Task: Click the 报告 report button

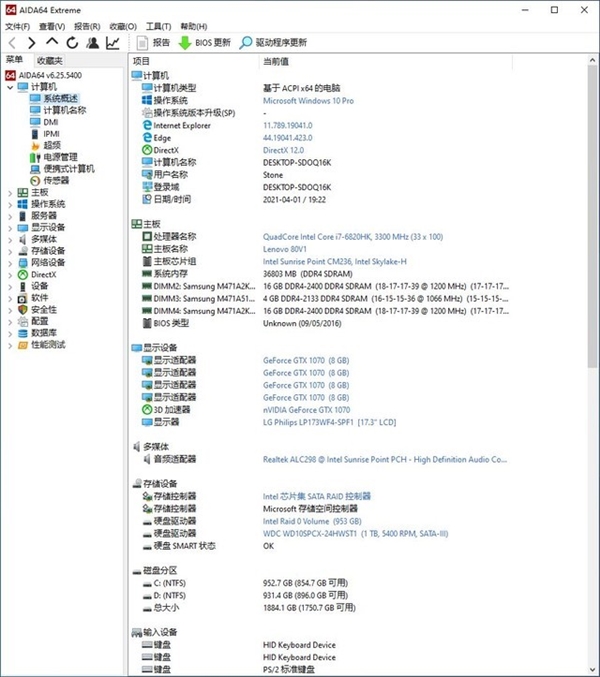Action: 153,42
